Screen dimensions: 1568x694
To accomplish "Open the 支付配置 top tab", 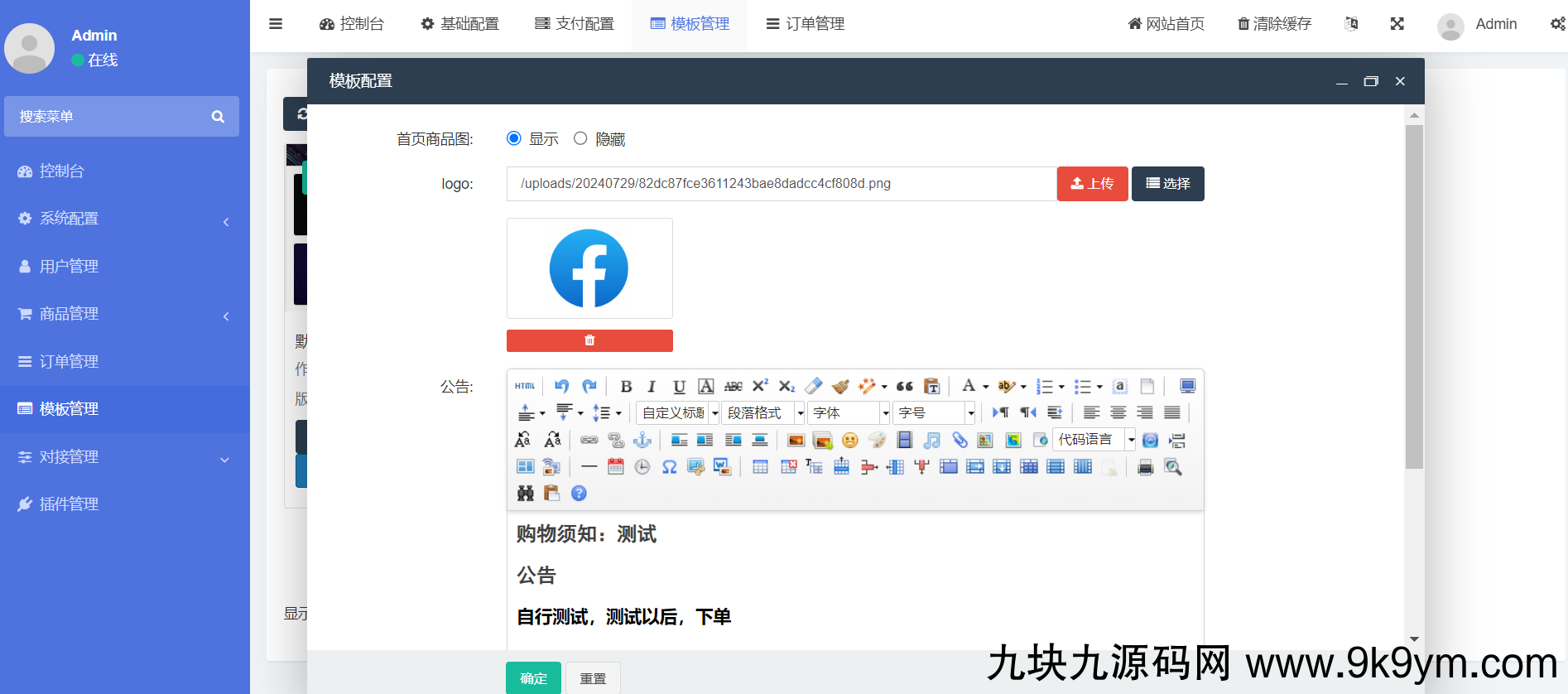I will 575,24.
